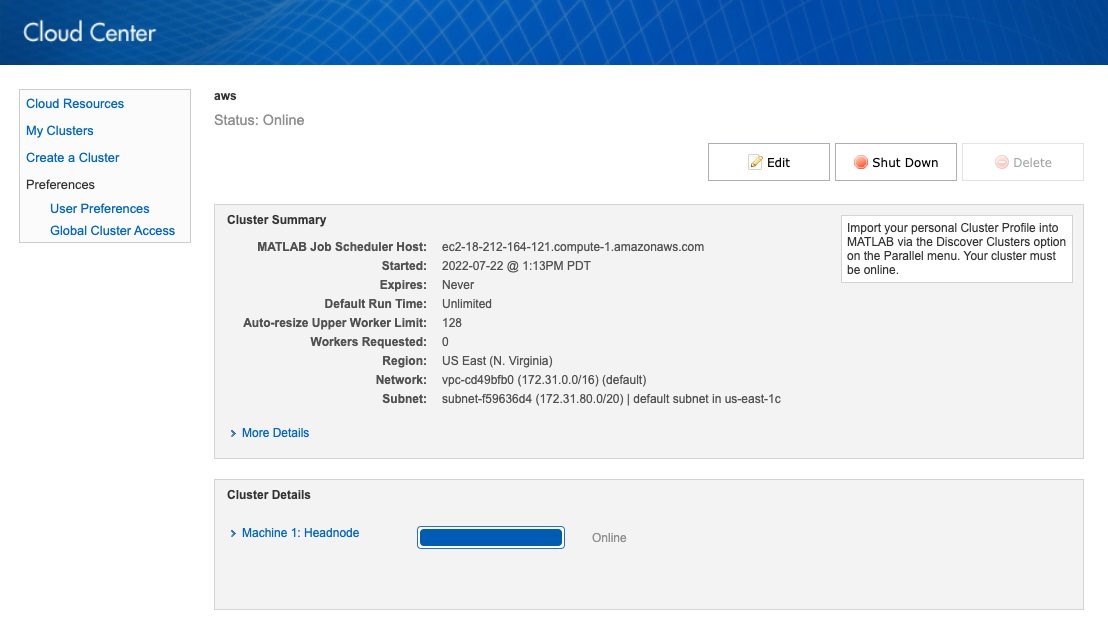Click the Default Run Time value Unlimited

466,304
